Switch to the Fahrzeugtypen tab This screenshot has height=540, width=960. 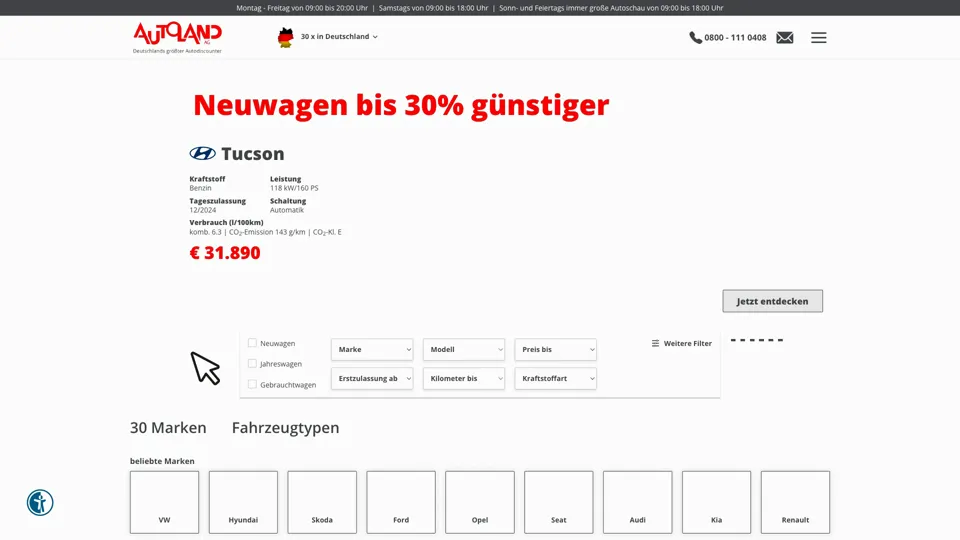coord(285,427)
